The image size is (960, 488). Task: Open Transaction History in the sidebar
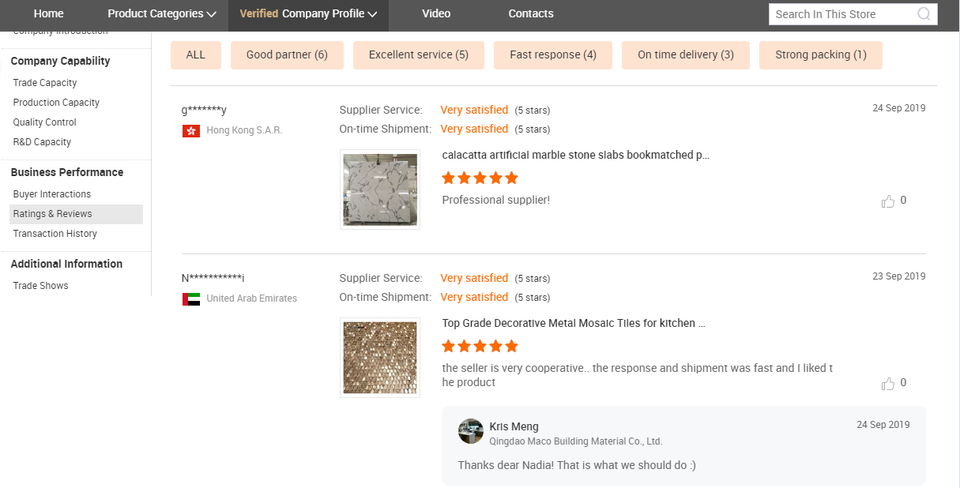pos(55,234)
